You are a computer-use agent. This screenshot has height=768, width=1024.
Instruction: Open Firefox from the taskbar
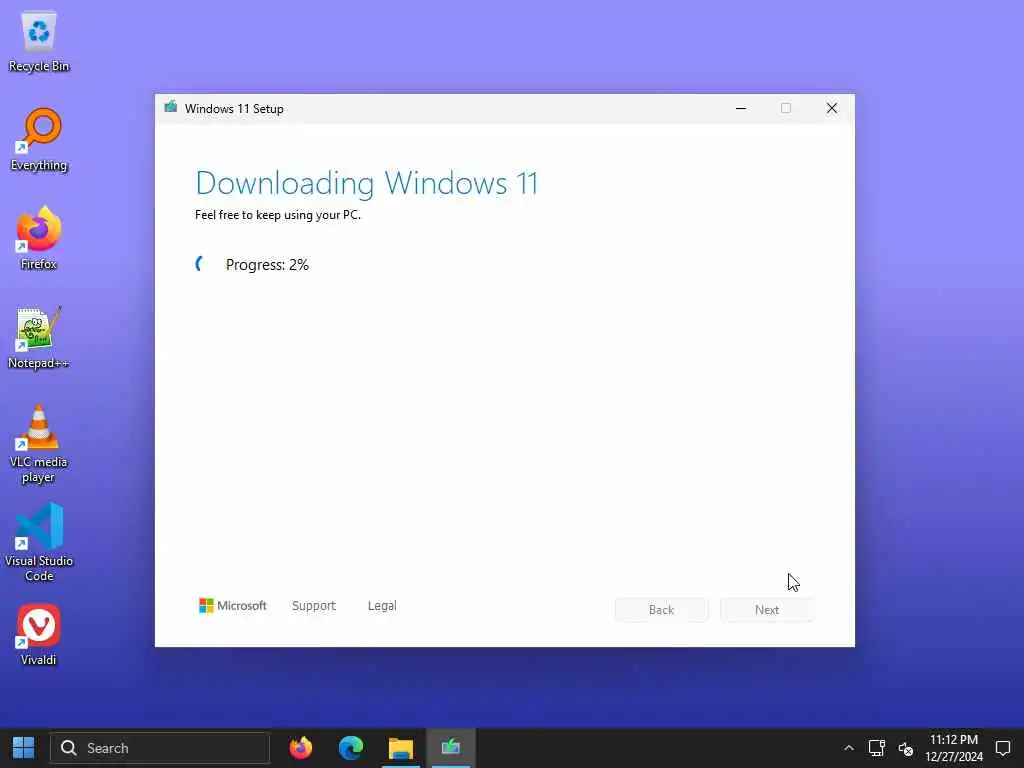pos(300,748)
